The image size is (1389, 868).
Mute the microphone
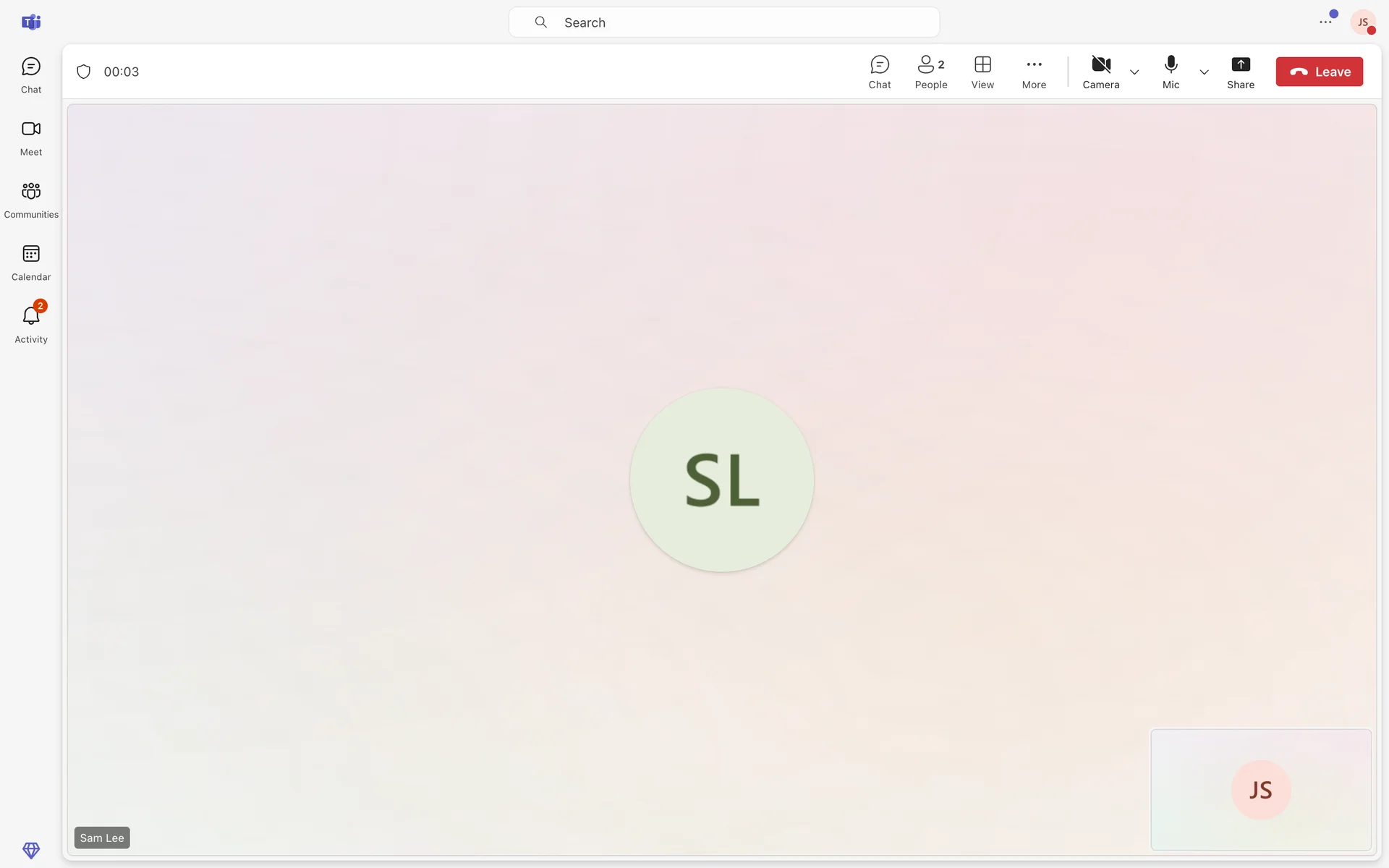(x=1170, y=72)
